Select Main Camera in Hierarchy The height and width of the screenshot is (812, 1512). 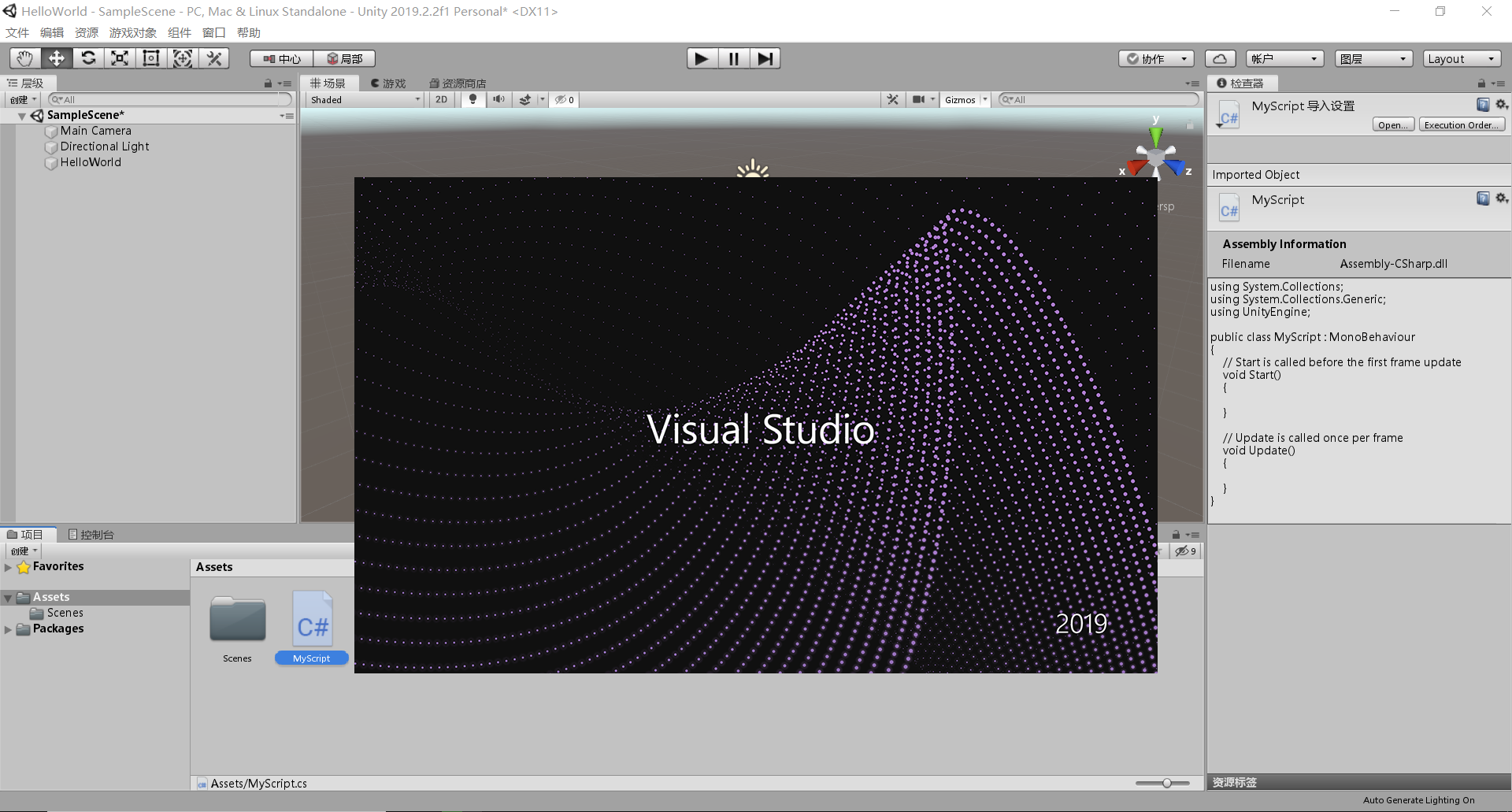pos(96,131)
